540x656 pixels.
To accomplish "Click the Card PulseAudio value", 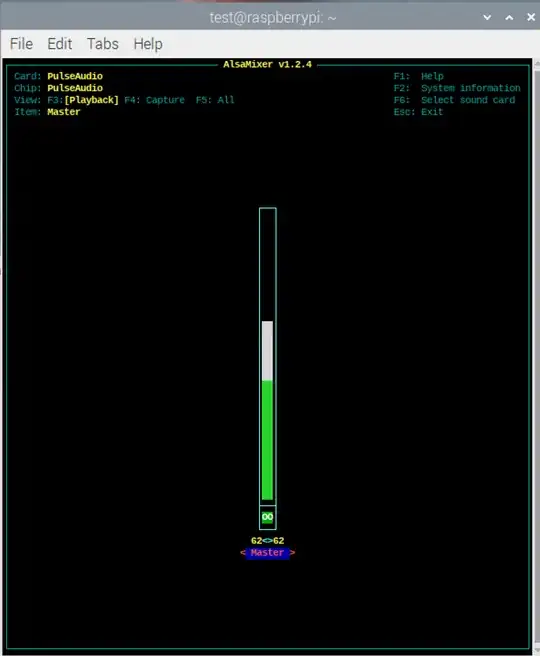I will [x=75, y=76].
